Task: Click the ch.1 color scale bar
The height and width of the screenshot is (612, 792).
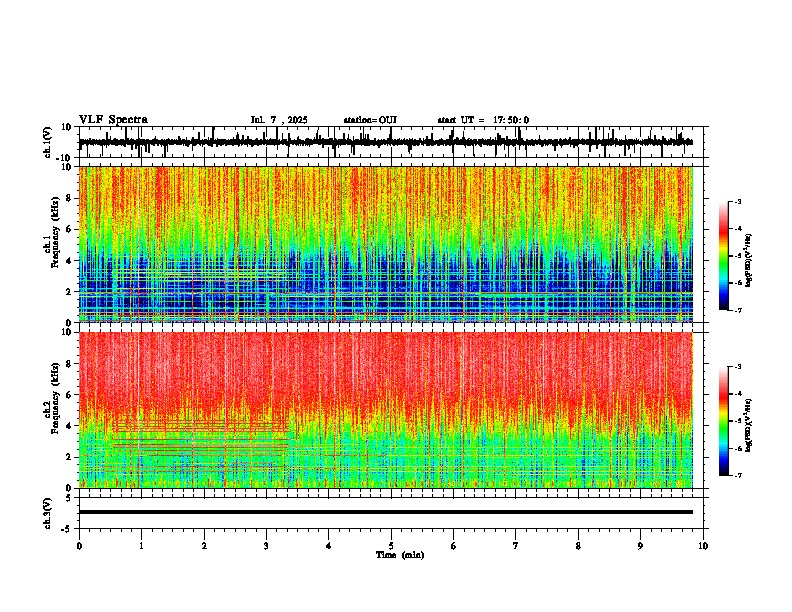Action: point(724,256)
